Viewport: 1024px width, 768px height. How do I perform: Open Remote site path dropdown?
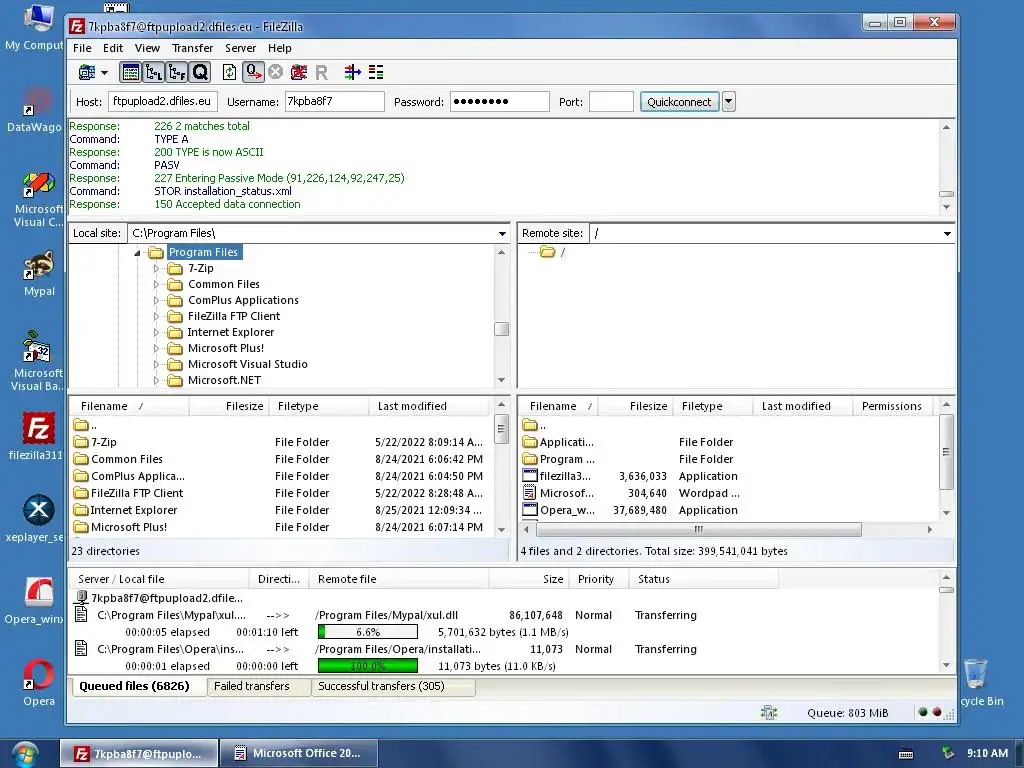tap(947, 233)
